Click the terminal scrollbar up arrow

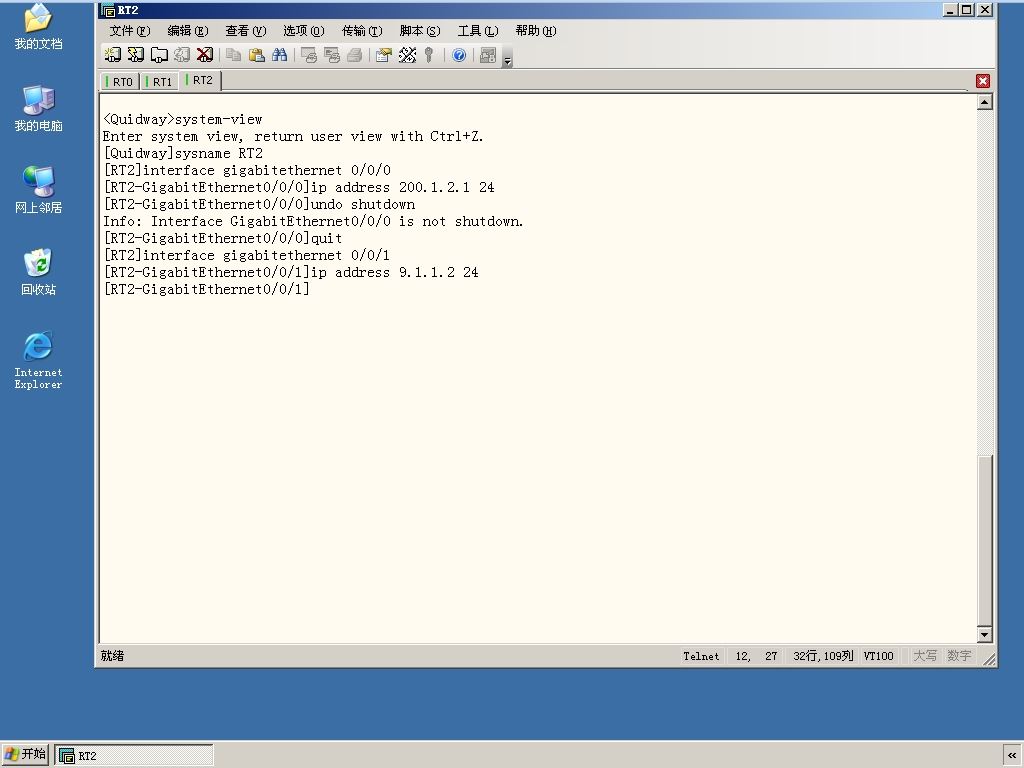(x=985, y=102)
